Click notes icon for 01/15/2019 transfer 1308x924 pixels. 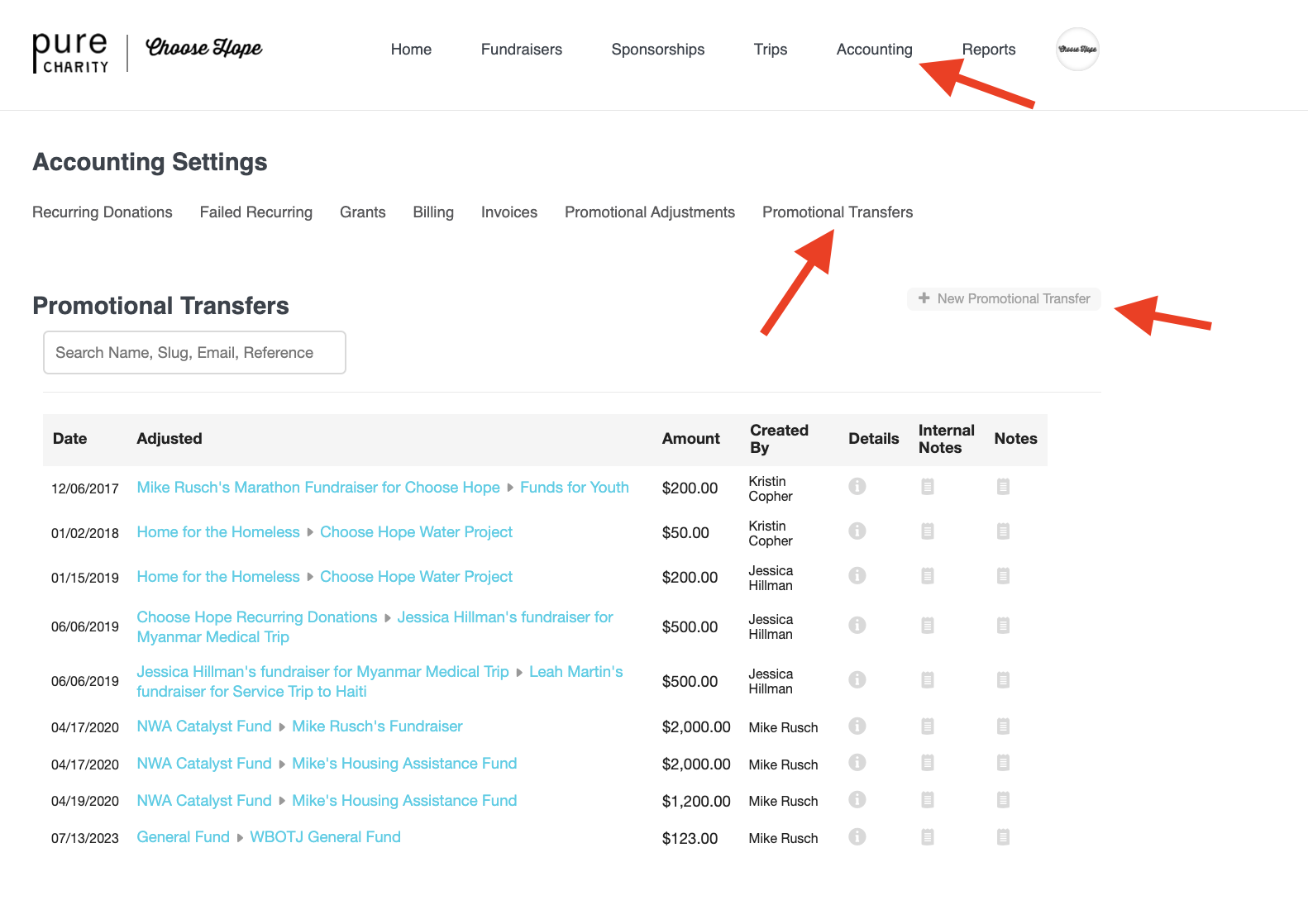coord(1003,576)
